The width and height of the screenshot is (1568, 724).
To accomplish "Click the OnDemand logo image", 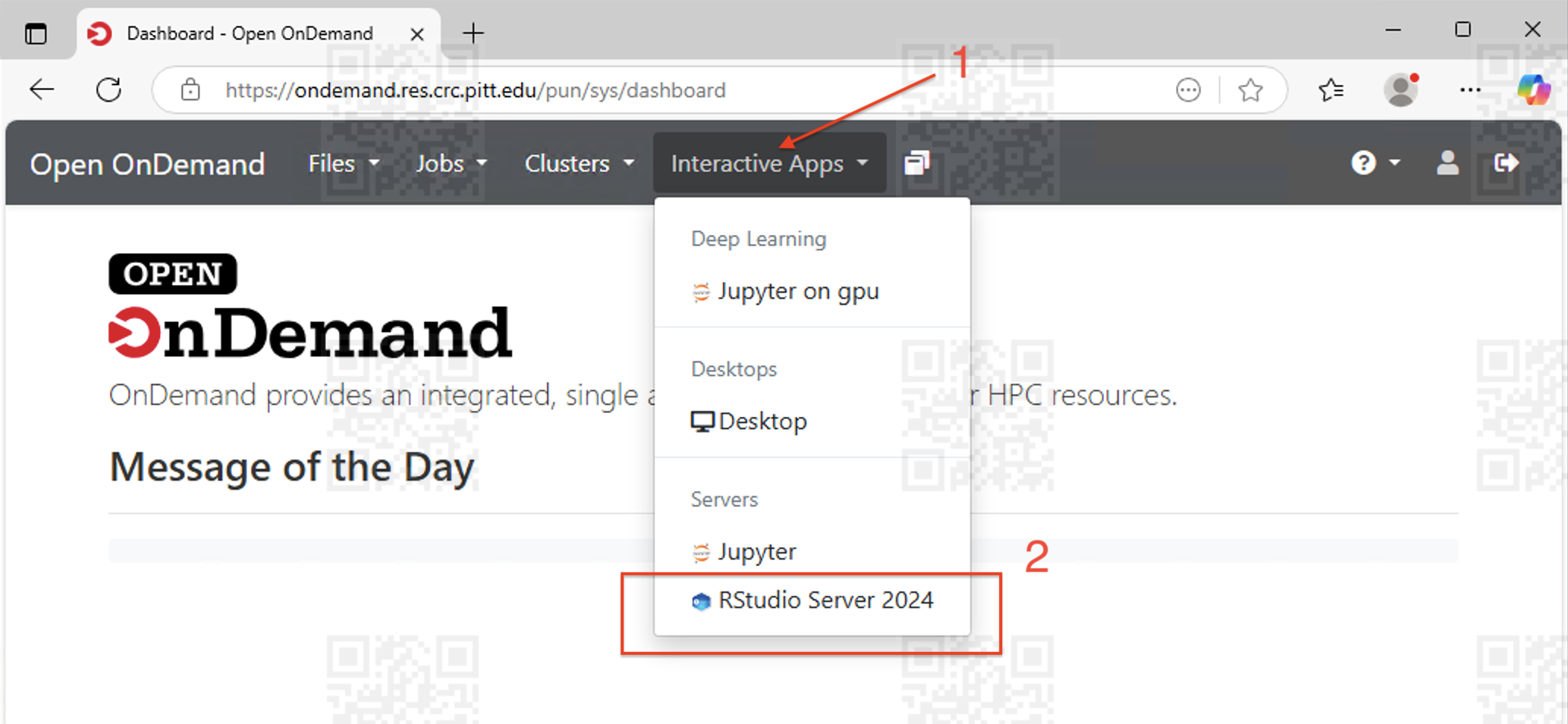I will pos(310,306).
